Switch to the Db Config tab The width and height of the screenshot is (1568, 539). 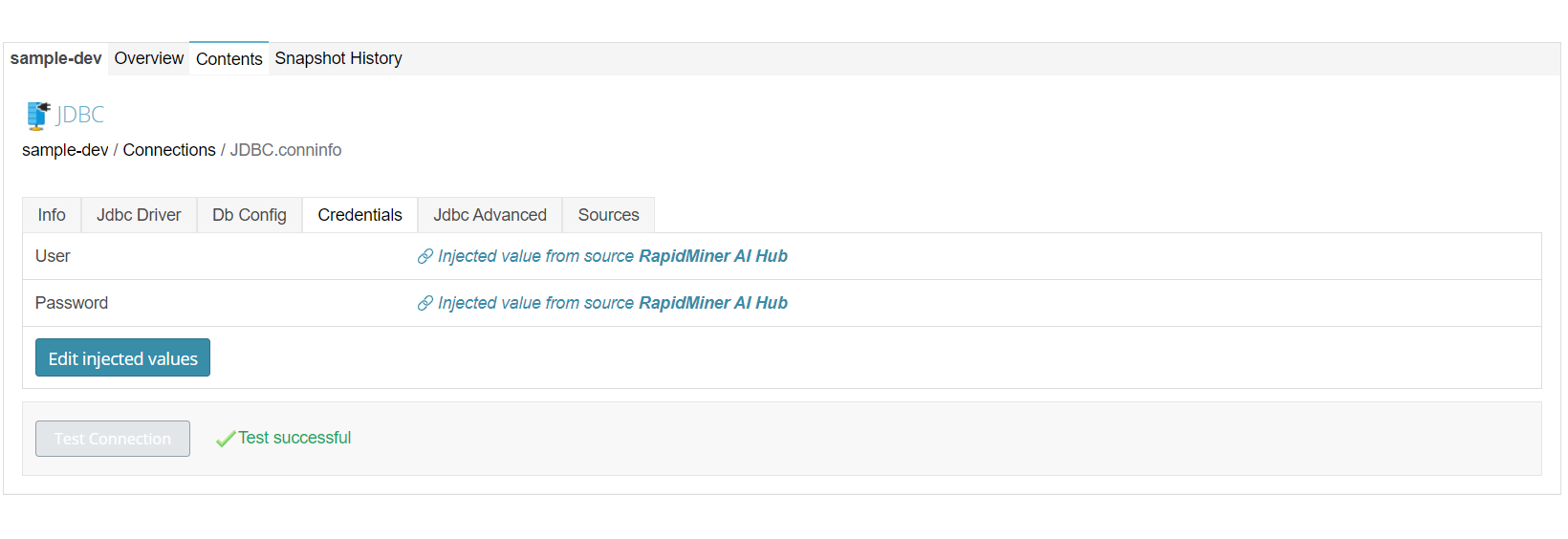[250, 215]
